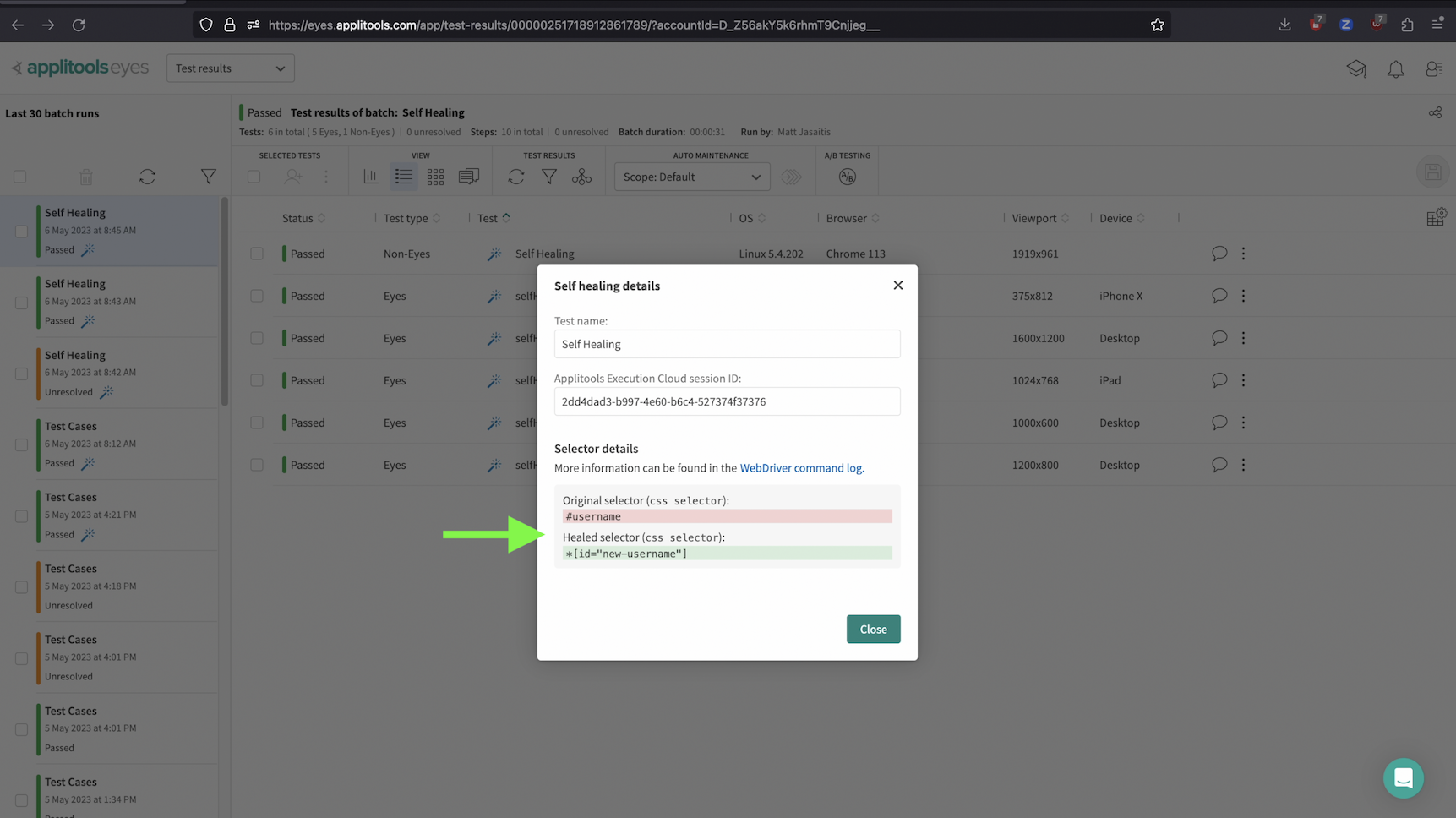Open the Test results dropdown

[230, 68]
